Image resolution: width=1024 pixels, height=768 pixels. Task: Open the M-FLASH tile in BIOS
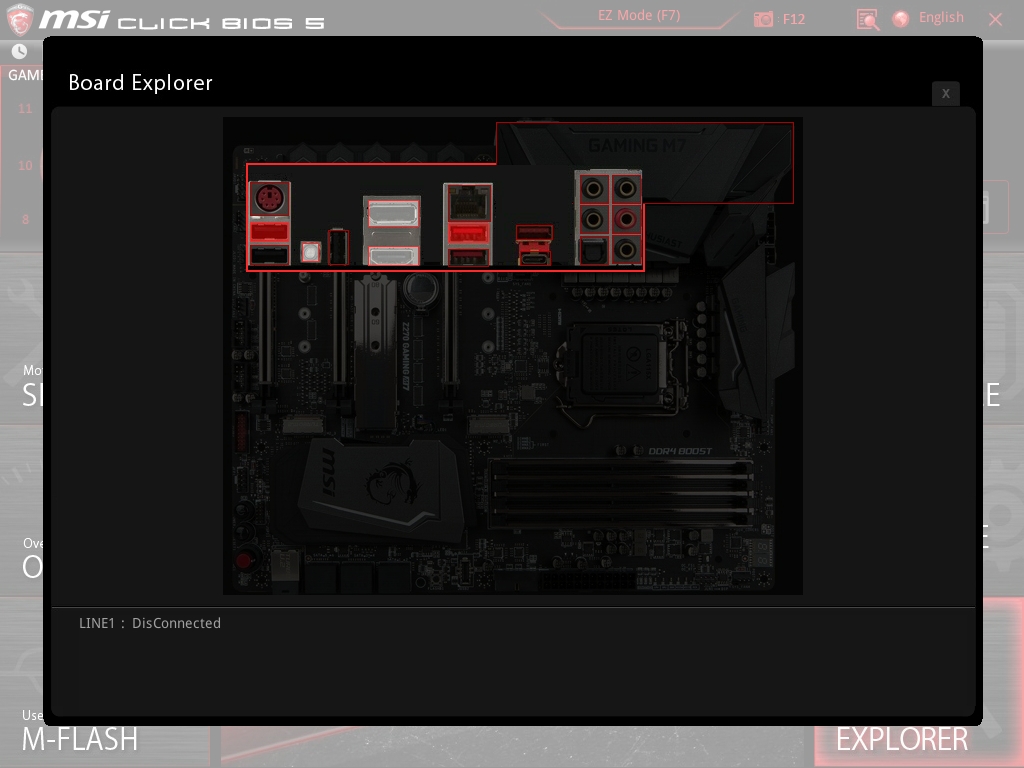[80, 739]
